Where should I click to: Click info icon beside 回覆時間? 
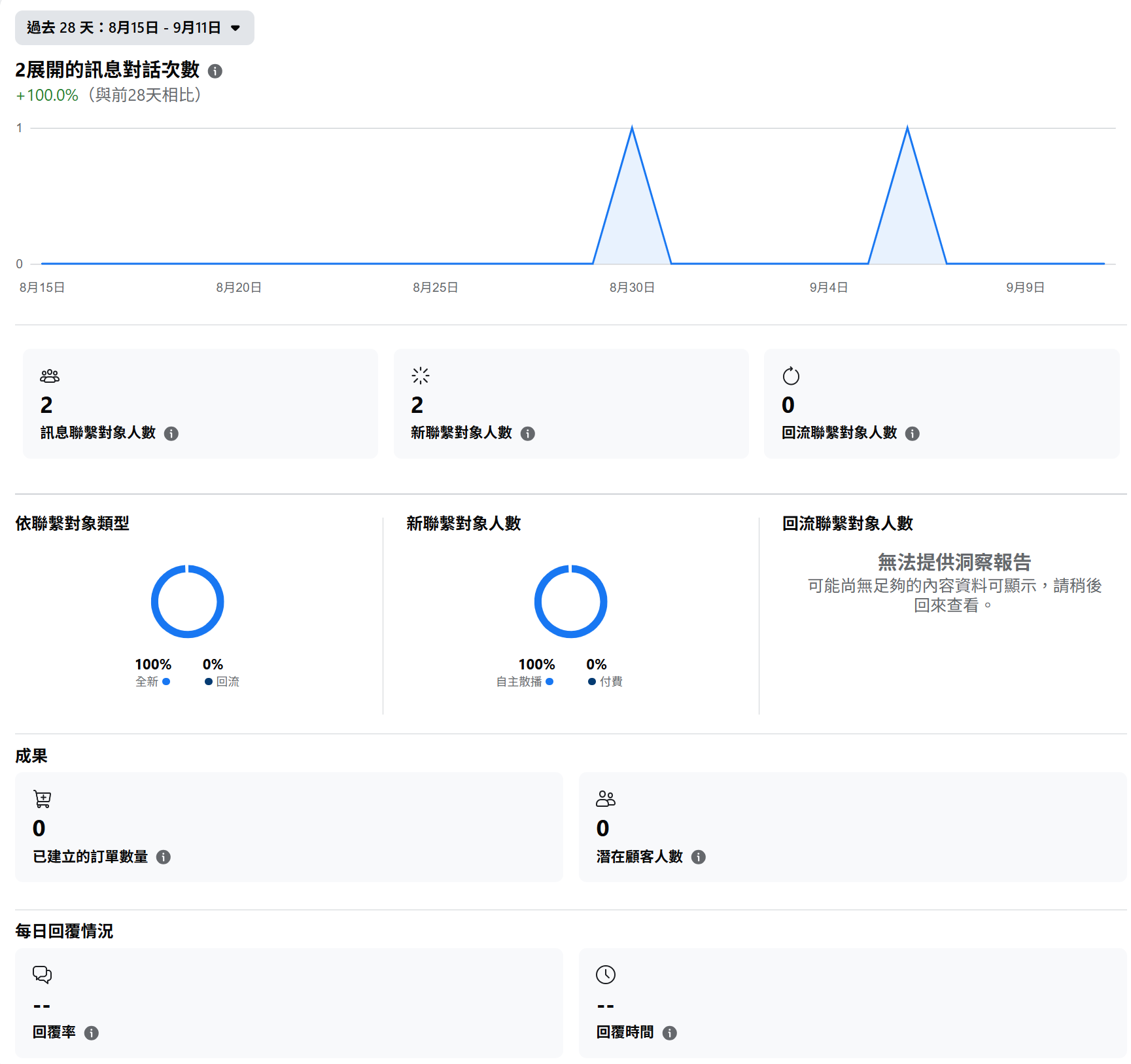pyautogui.click(x=670, y=1033)
